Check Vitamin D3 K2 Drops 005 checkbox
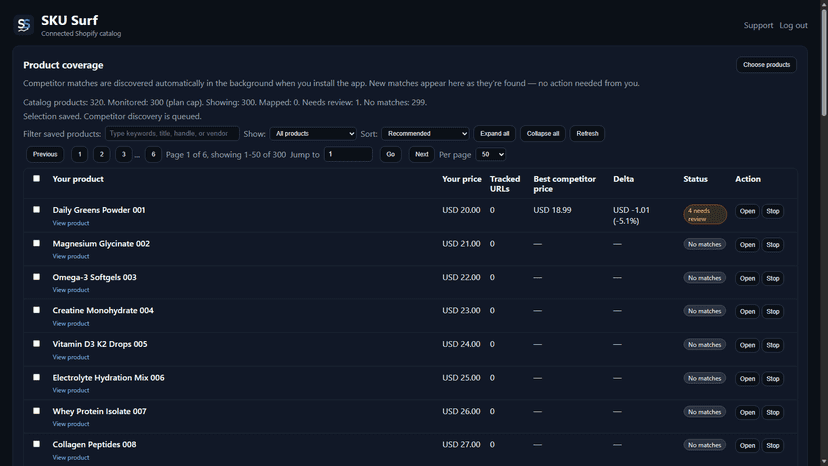The image size is (828, 466). coord(36,343)
